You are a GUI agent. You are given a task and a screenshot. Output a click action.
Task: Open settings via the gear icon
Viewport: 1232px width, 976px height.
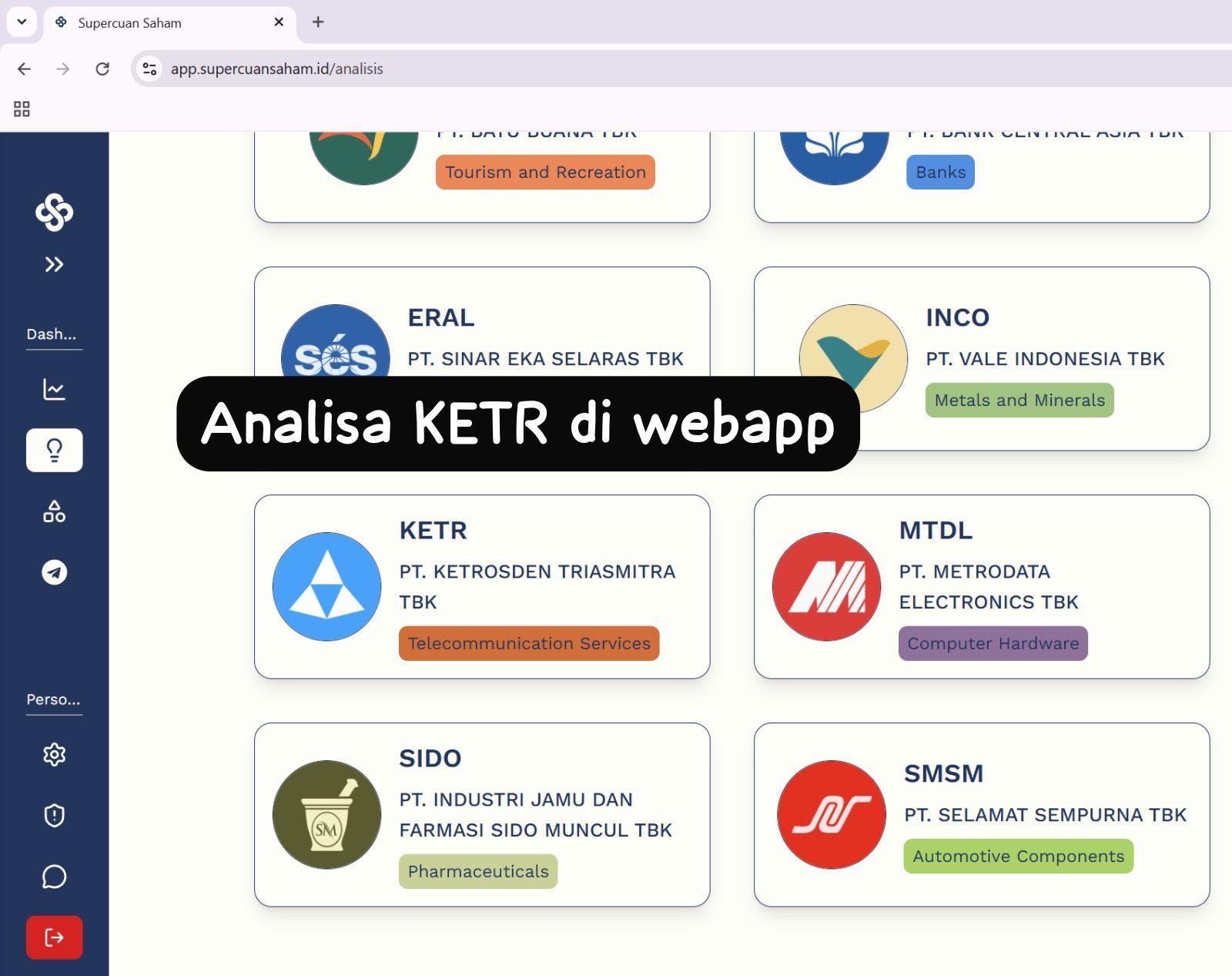pos(54,754)
